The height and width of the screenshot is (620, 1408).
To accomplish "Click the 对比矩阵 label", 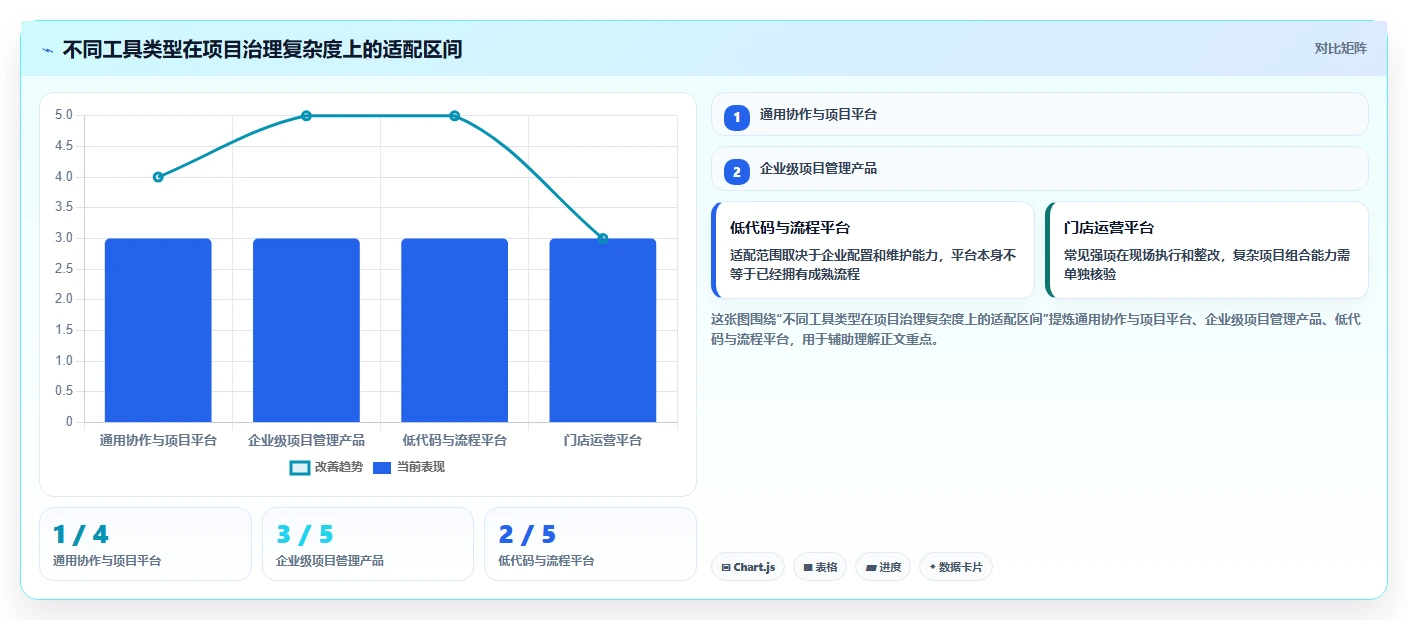I will 1340,48.
